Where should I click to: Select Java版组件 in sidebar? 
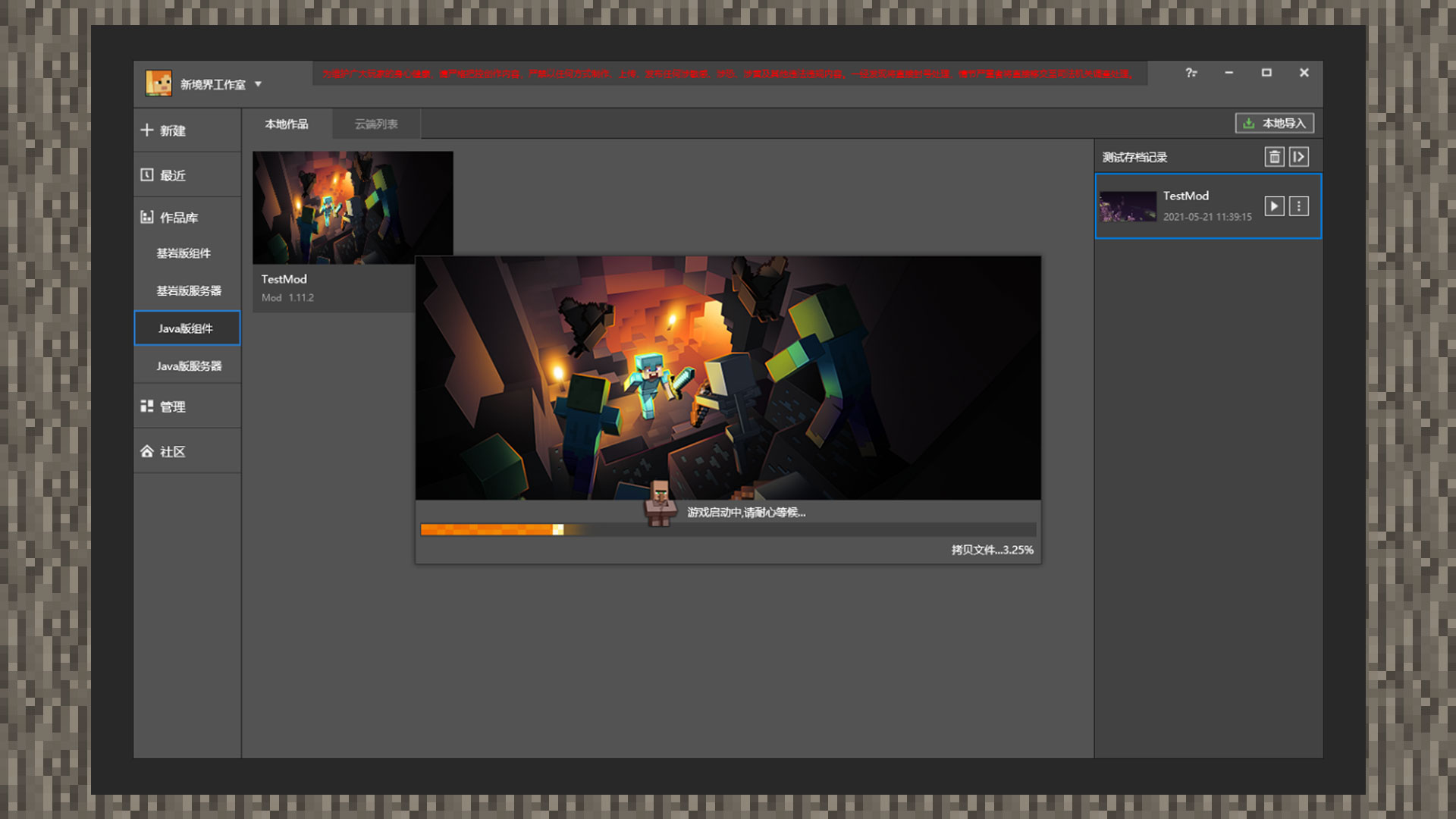(x=187, y=328)
